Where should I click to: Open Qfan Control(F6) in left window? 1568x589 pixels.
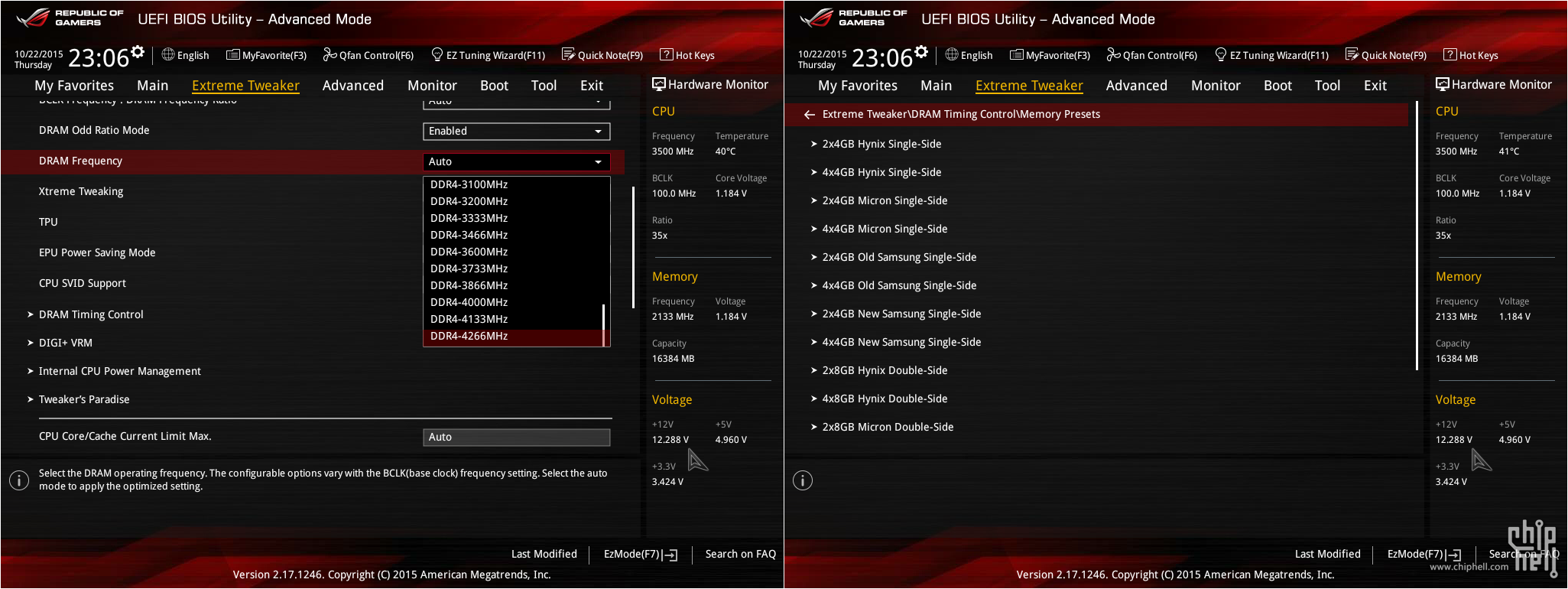368,55
